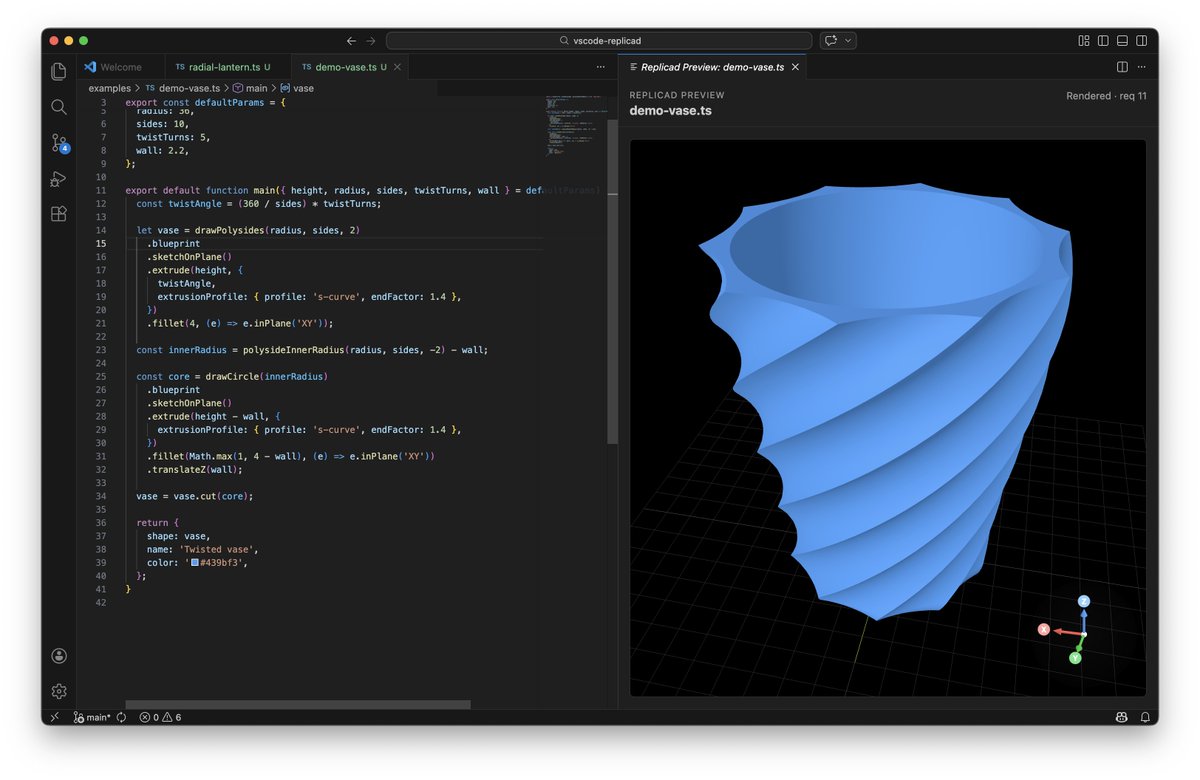Screen dimensions: 1200x780
Task: Click 'polysideInnerRadius' call on line 23
Action: click(292, 350)
